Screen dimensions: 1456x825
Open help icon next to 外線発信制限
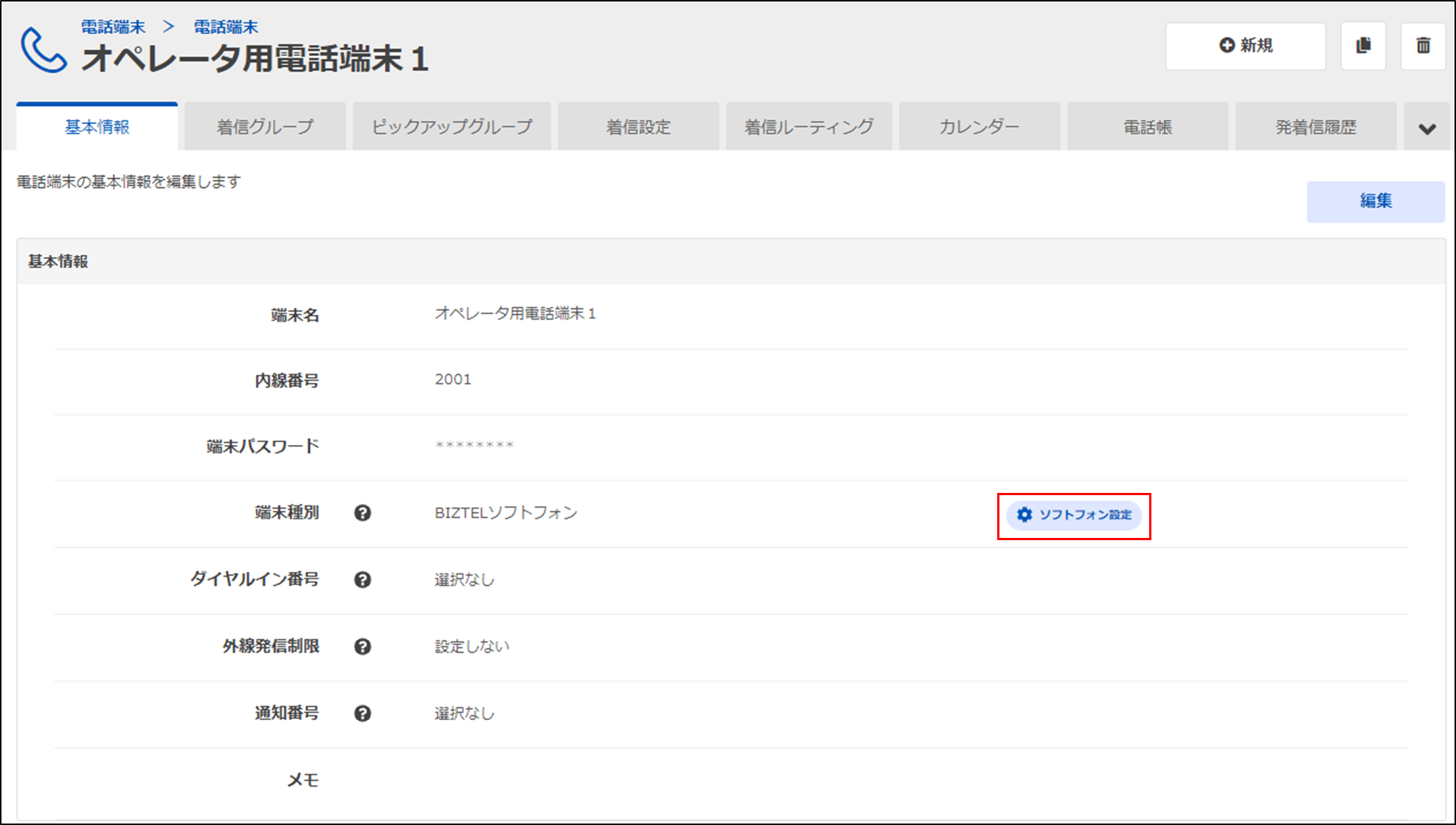pyautogui.click(x=362, y=646)
